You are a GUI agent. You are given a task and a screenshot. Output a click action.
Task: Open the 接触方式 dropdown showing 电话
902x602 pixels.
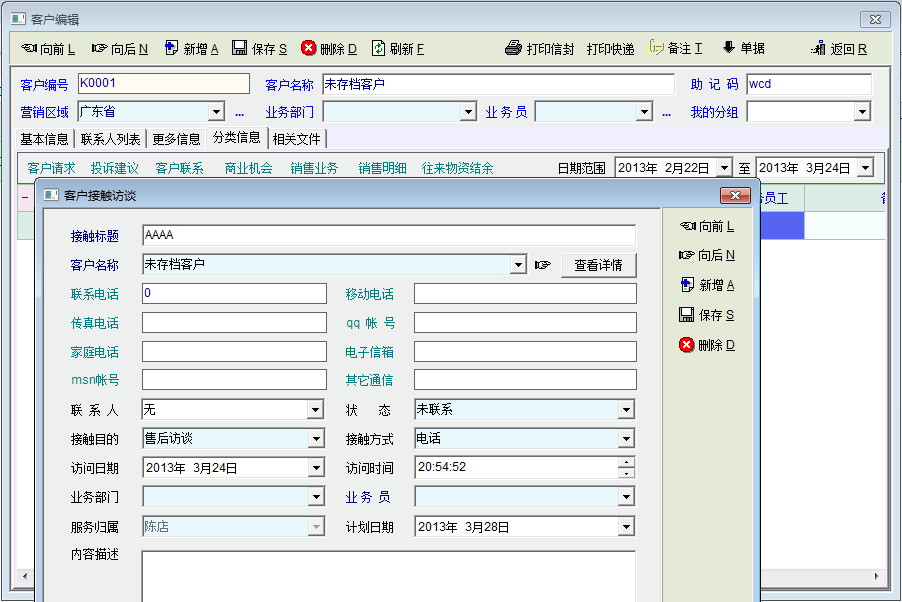[x=626, y=438]
